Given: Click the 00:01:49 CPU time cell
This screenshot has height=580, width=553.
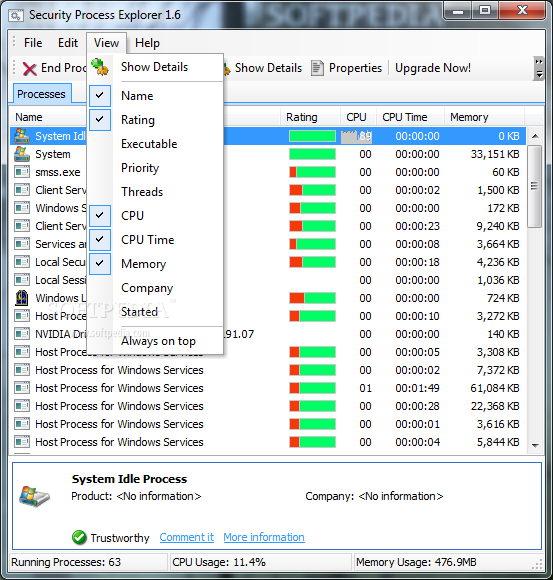Looking at the screenshot, I should pos(417,388).
